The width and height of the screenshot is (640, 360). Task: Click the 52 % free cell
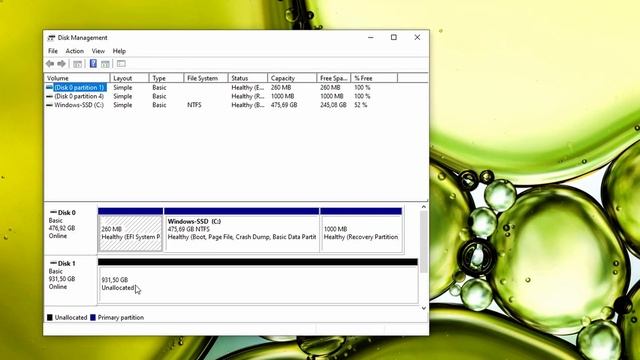click(361, 105)
